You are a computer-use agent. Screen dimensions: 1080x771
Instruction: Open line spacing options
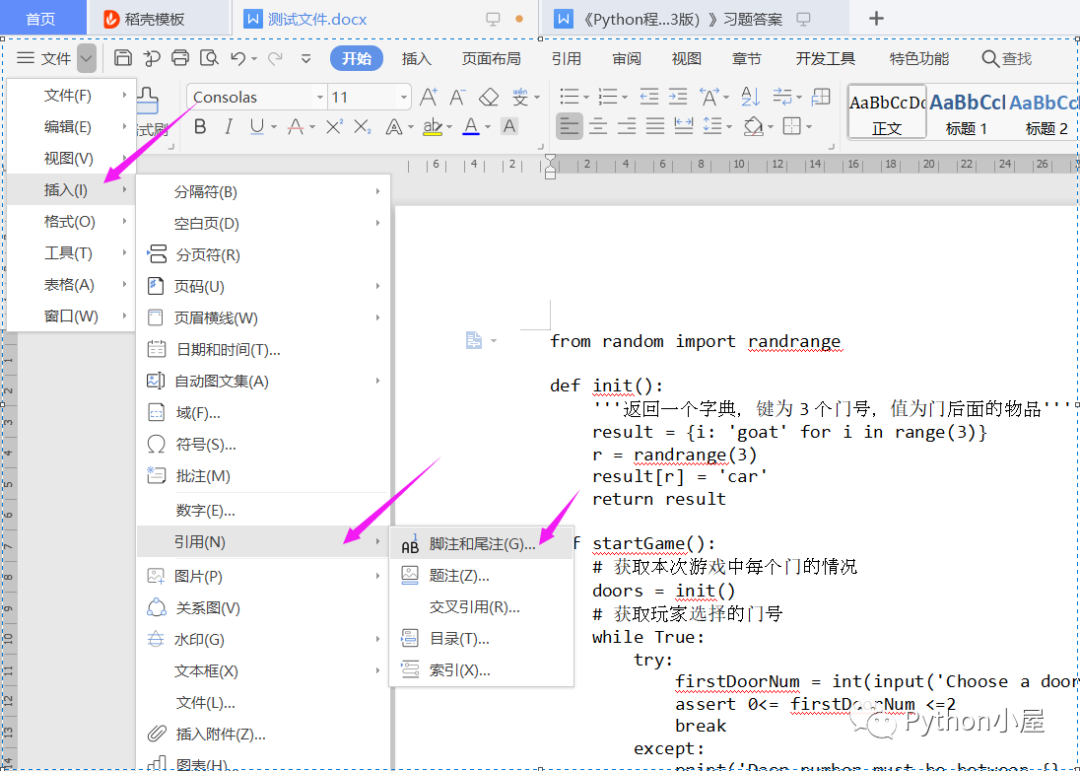click(x=712, y=127)
